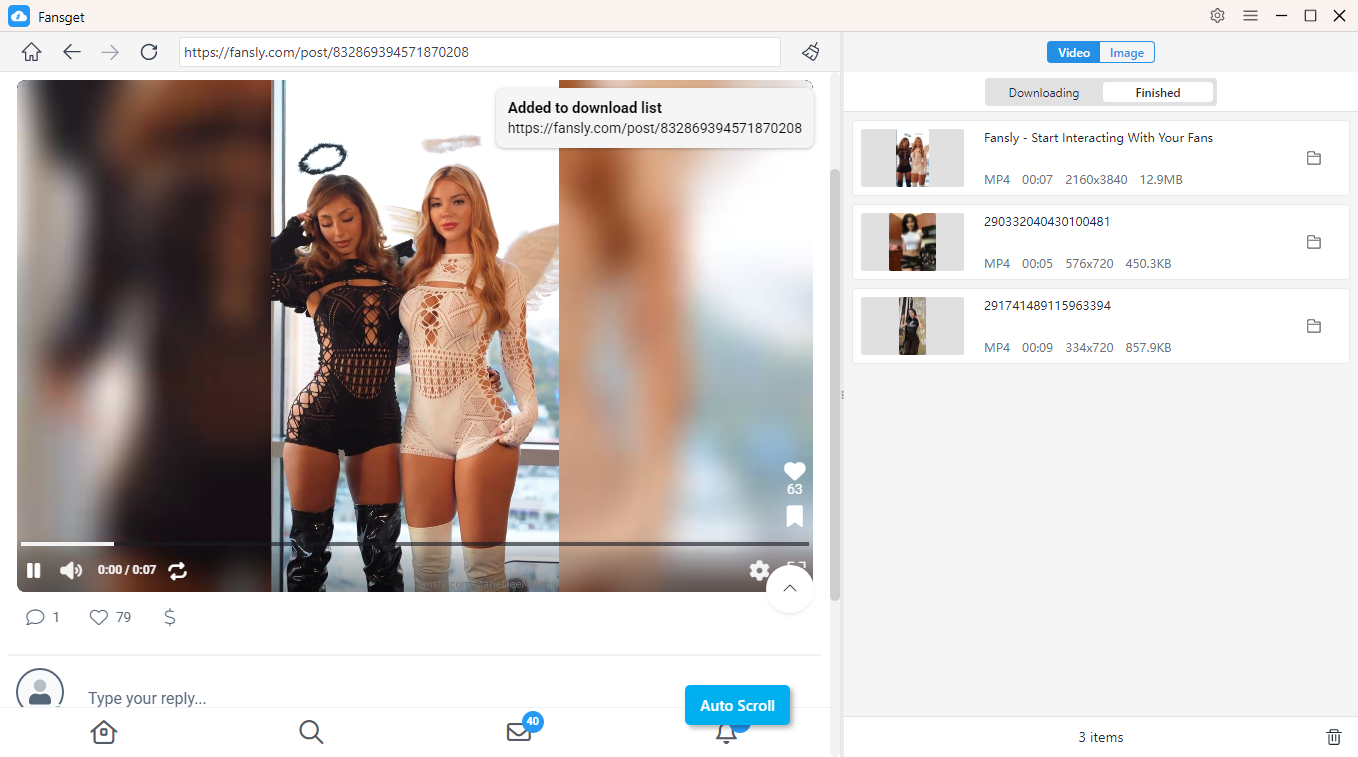1358x757 pixels.
Task: Click the broom clear-cache icon
Action: point(811,52)
